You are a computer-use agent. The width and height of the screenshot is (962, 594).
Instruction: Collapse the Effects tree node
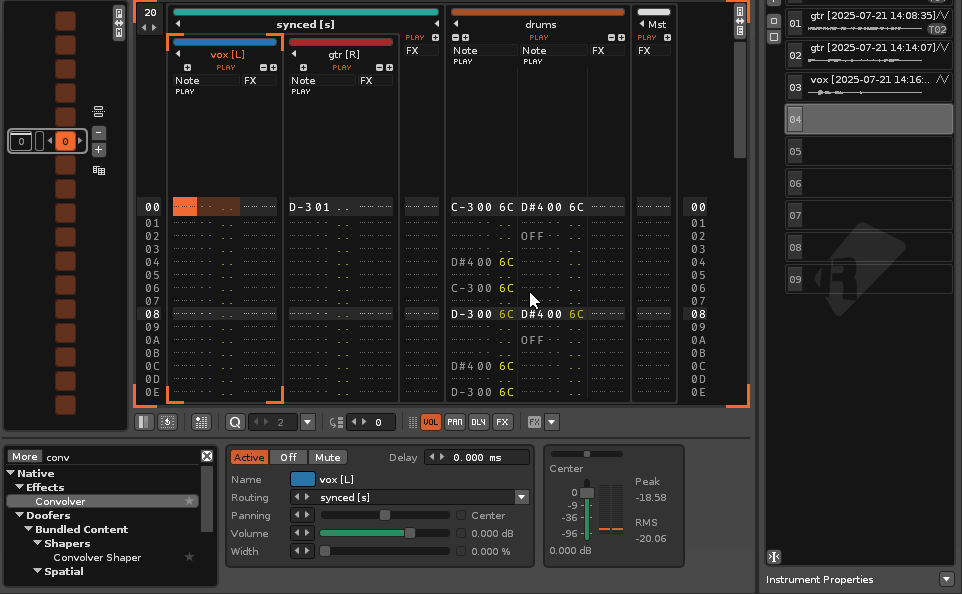click(x=20, y=487)
